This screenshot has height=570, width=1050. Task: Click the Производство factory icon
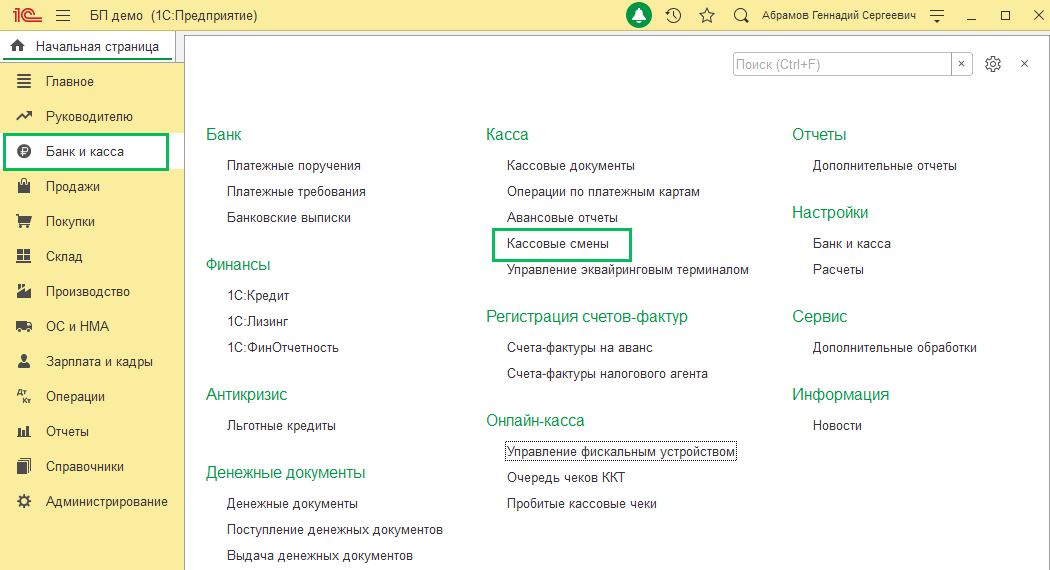(x=24, y=291)
